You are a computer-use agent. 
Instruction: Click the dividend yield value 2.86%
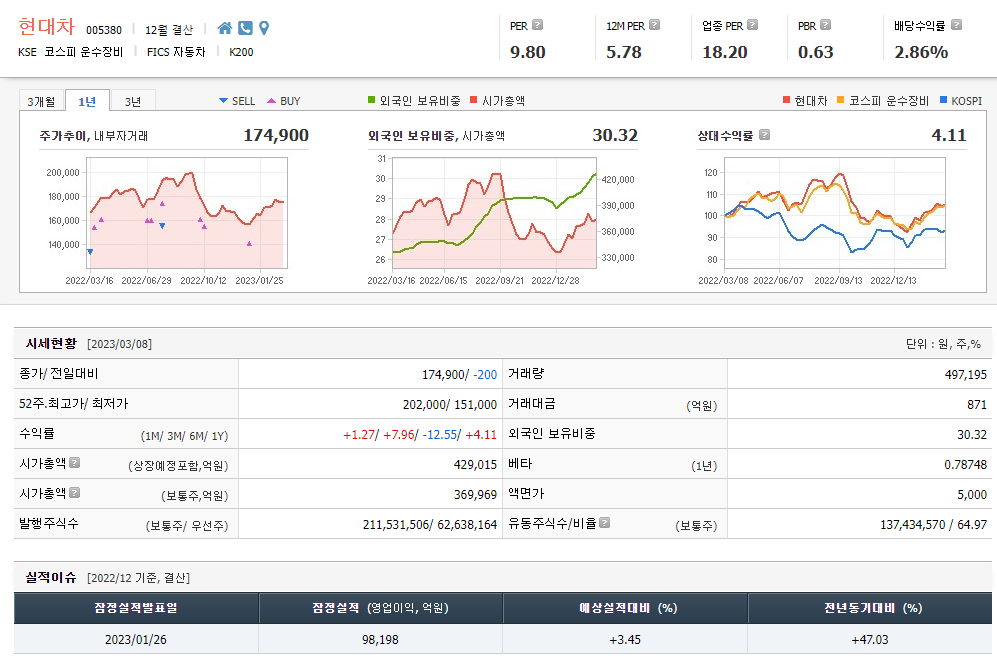pos(921,52)
